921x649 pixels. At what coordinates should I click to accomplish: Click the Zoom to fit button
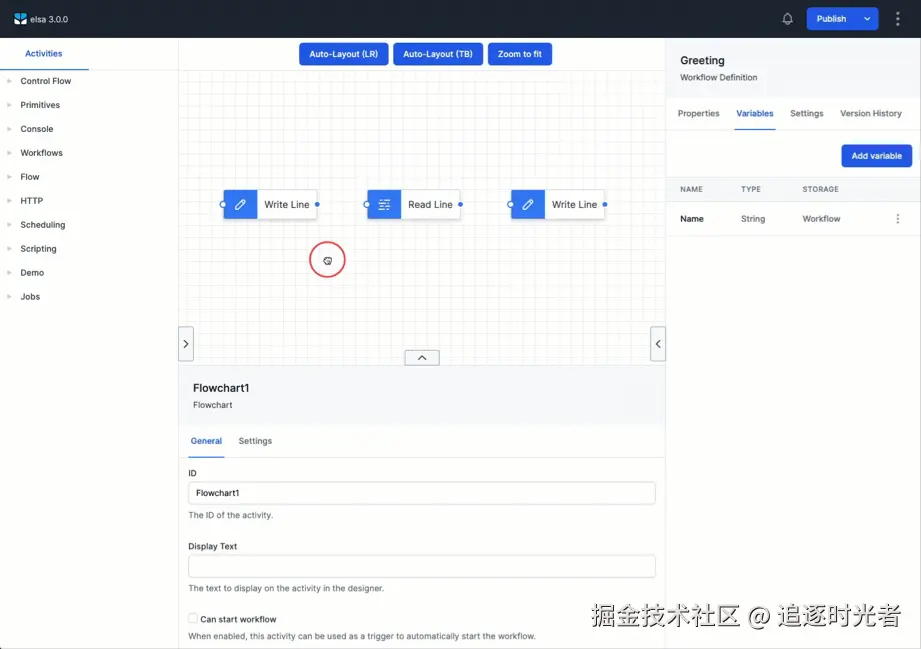[519, 54]
